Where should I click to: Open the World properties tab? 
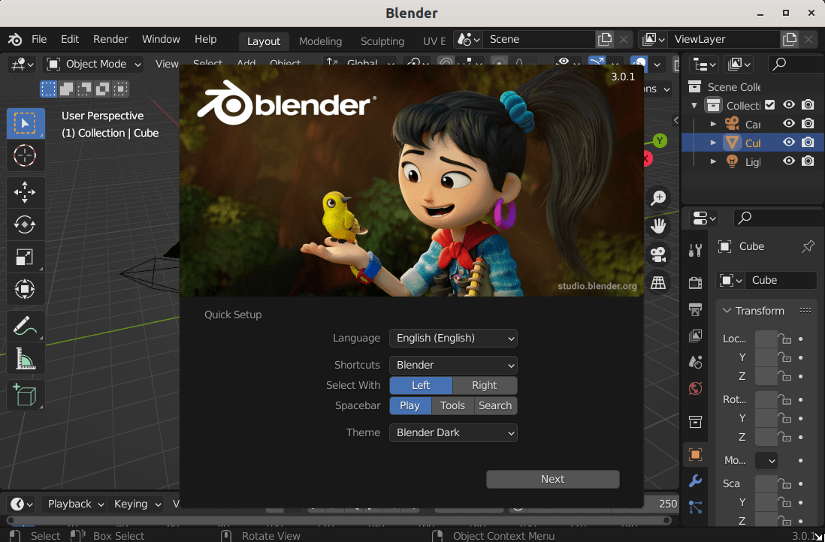tap(696, 388)
